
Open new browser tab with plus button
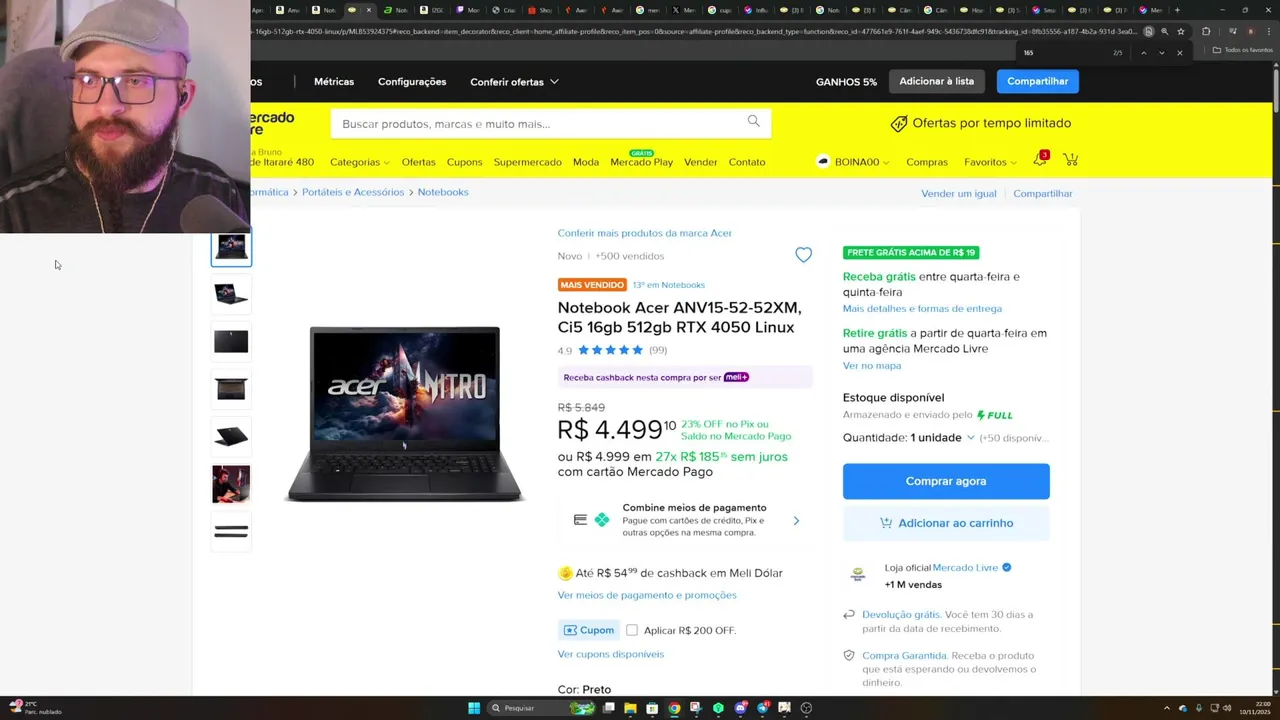click(1177, 10)
